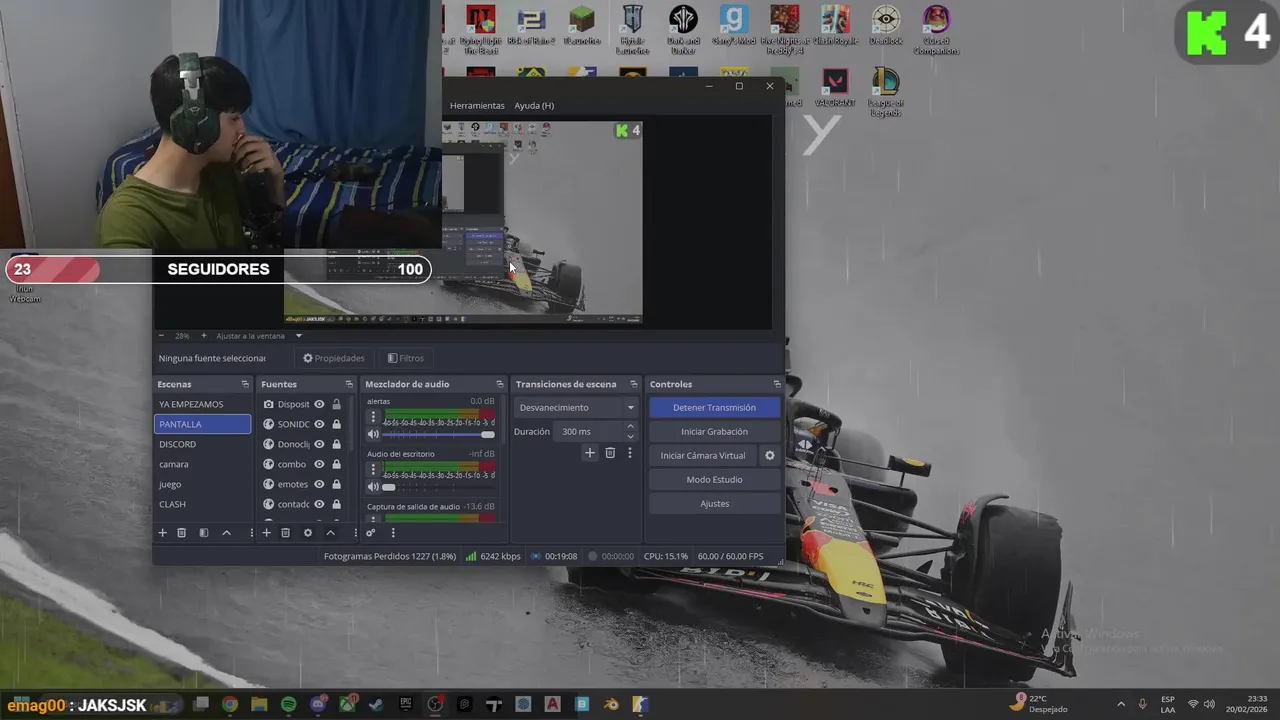Adjust Audio del escritorio volume slider

pyautogui.click(x=438, y=487)
